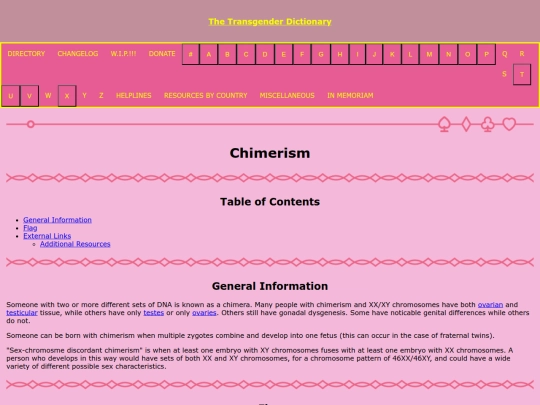The image size is (540, 405).
Task: Select the letter X index
Action: (67, 96)
